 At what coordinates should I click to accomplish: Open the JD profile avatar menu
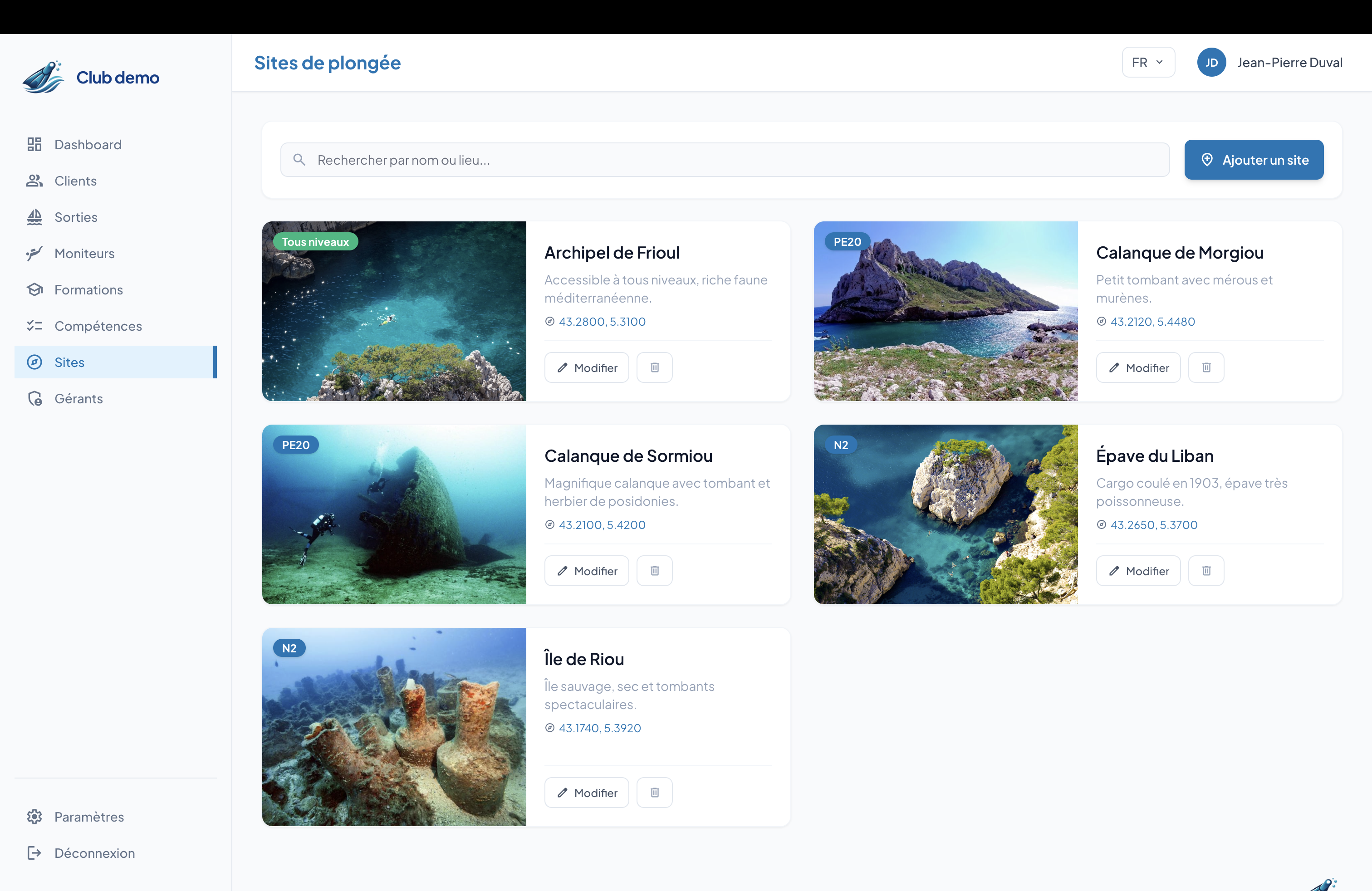(x=1212, y=62)
